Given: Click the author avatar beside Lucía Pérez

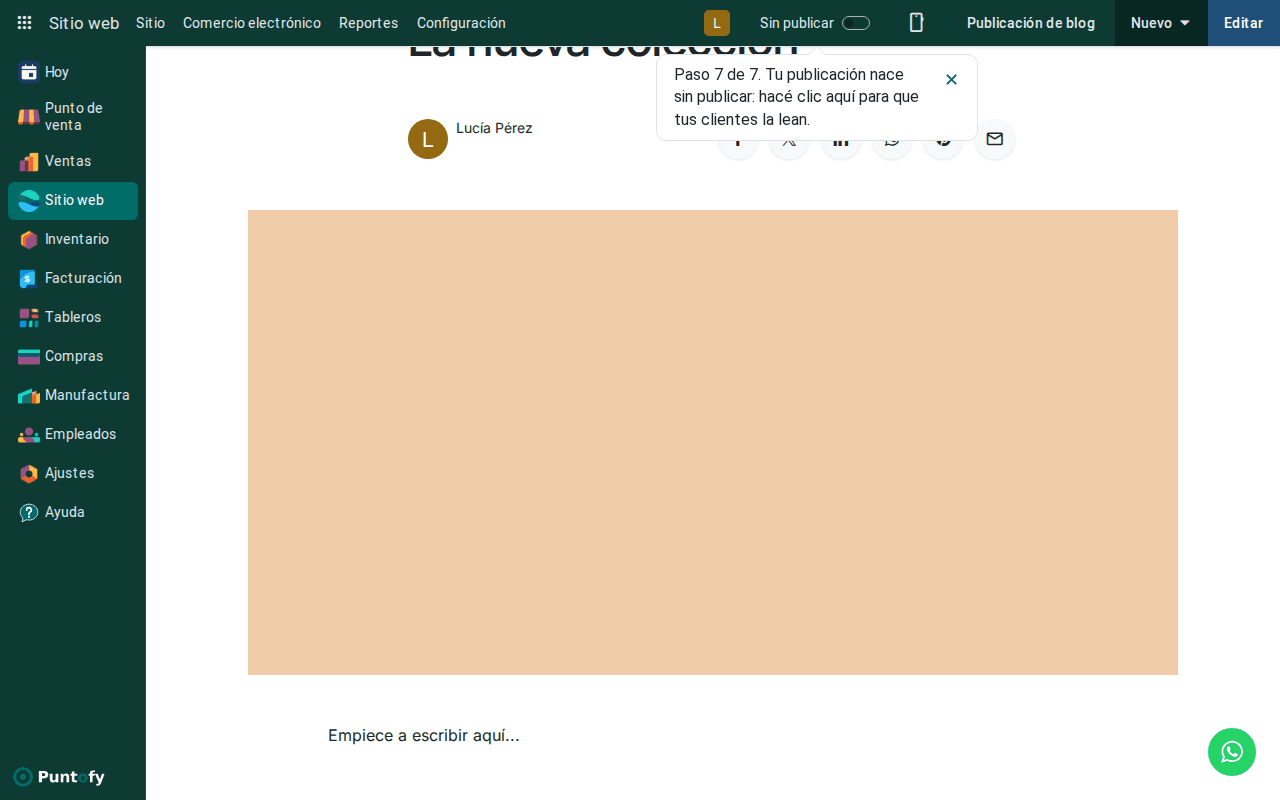Looking at the screenshot, I should click(428, 139).
